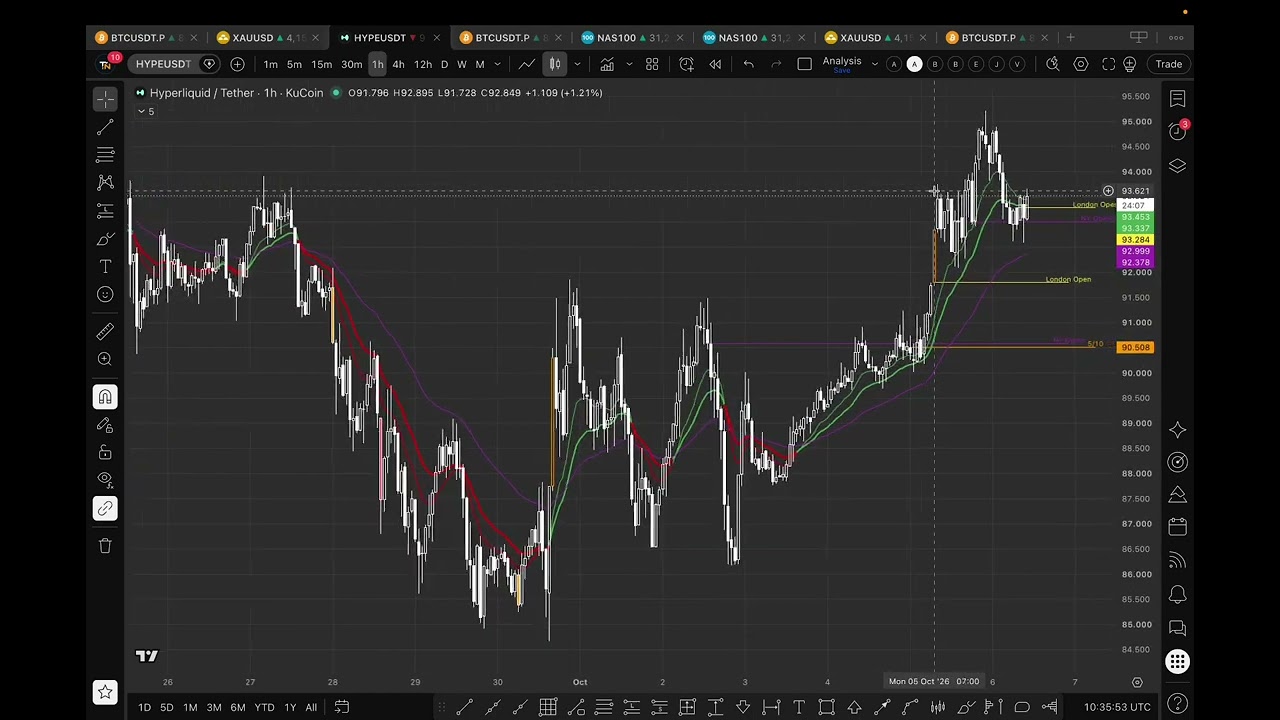
Task: Start bar replay with rewind icon
Action: click(x=715, y=64)
